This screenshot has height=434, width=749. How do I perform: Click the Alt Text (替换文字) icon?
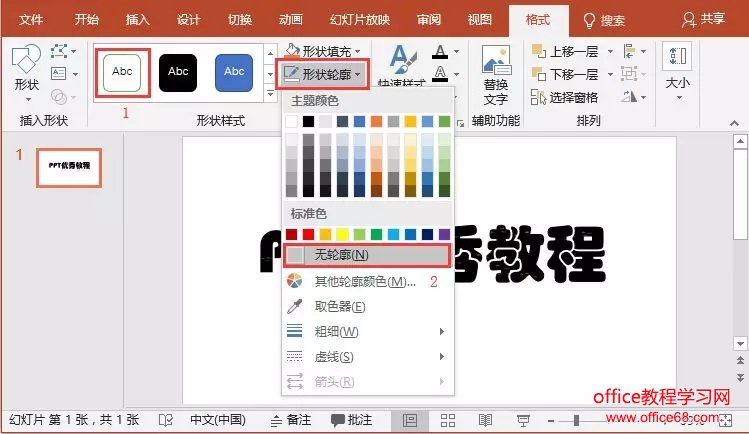[495, 74]
